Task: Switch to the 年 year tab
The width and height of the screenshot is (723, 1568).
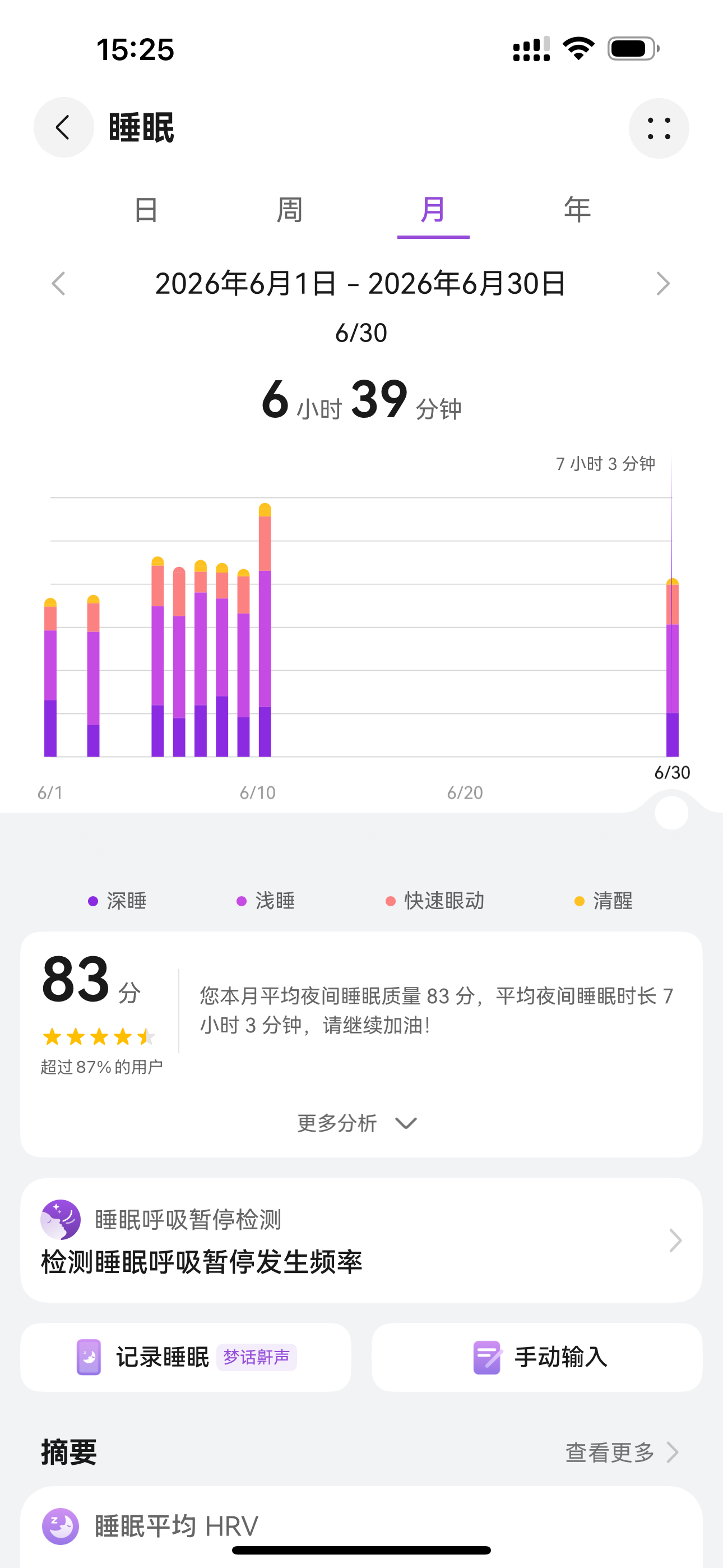Action: [x=577, y=210]
